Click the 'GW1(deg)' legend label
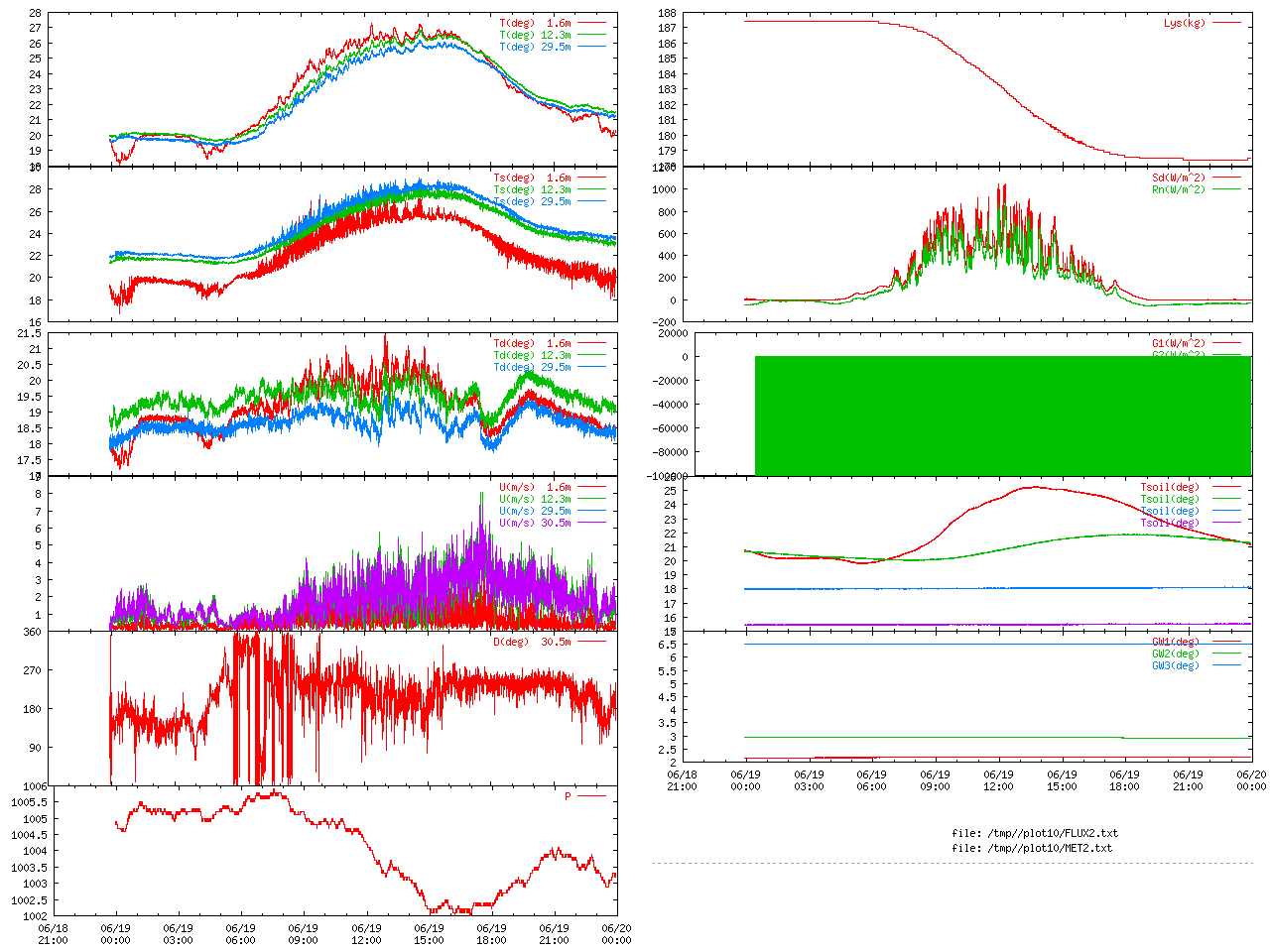 (x=1176, y=642)
